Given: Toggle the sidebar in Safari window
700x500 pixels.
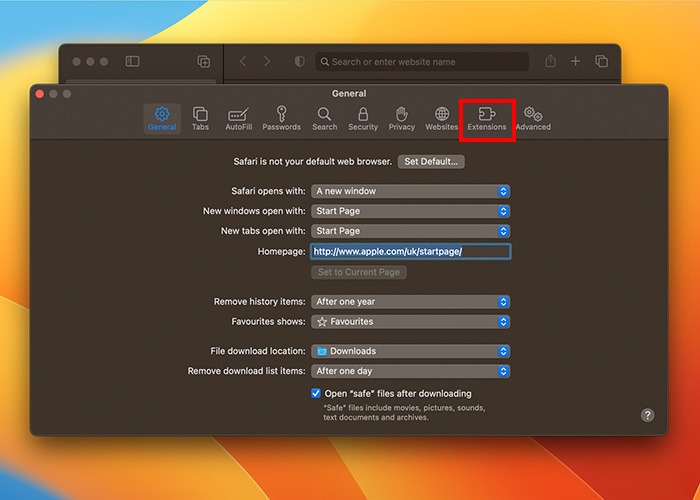Looking at the screenshot, I should 132,62.
